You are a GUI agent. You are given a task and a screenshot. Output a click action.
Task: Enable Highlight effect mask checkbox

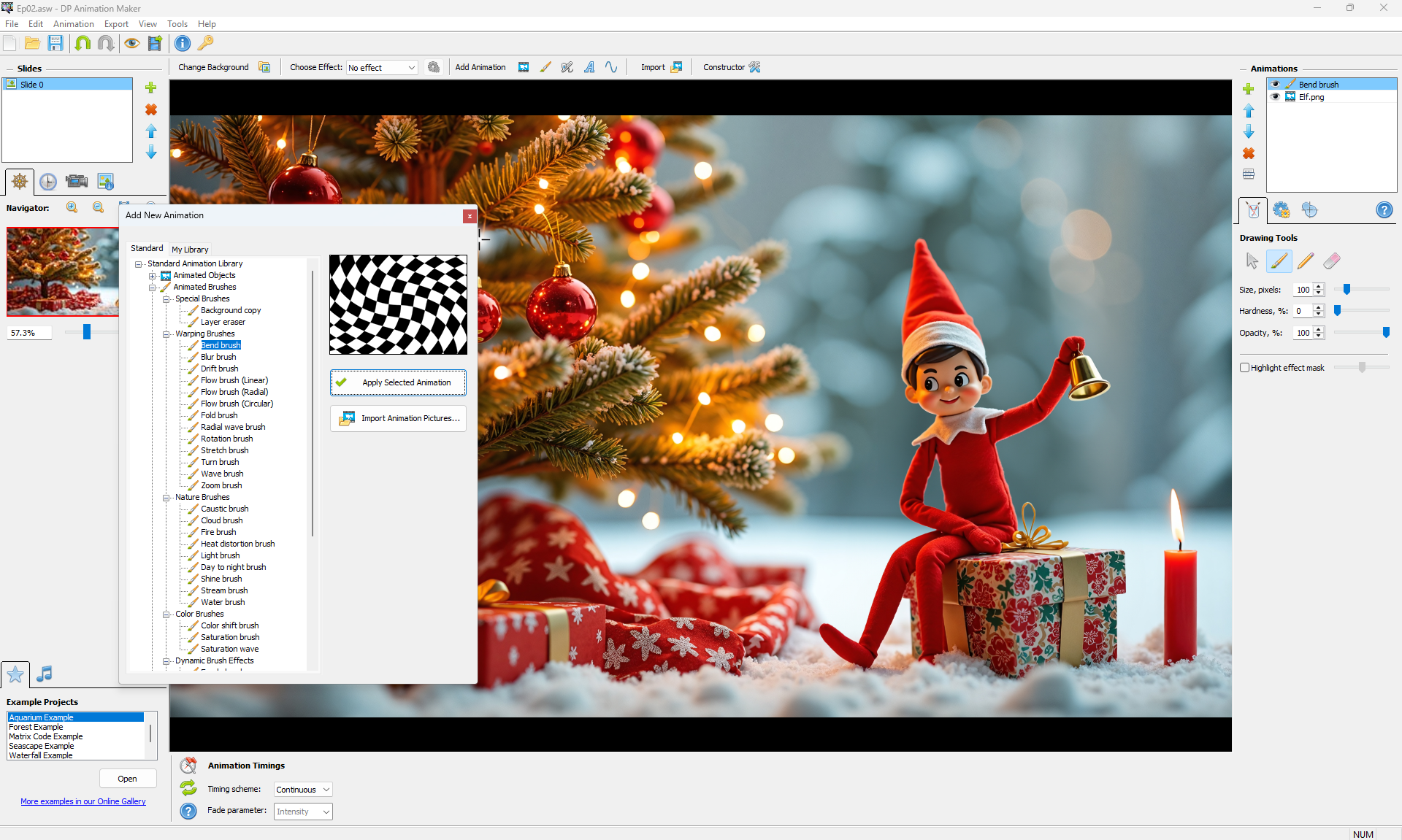point(1244,368)
